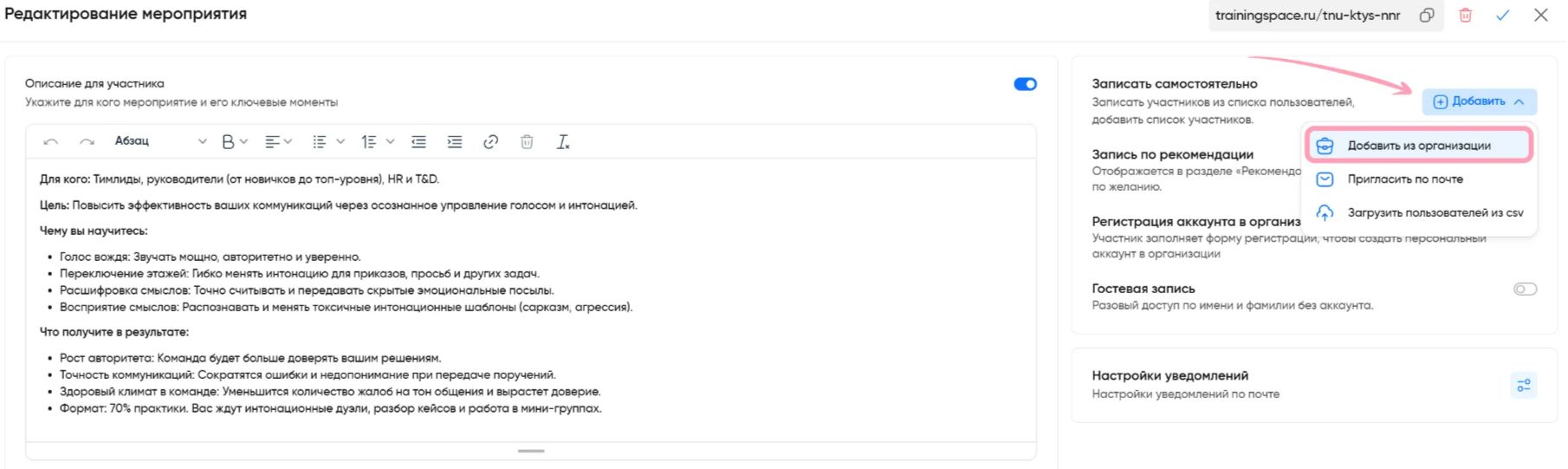The image size is (1568, 469).
Task: Select 'Пригласить по почте' option
Action: click(1404, 179)
